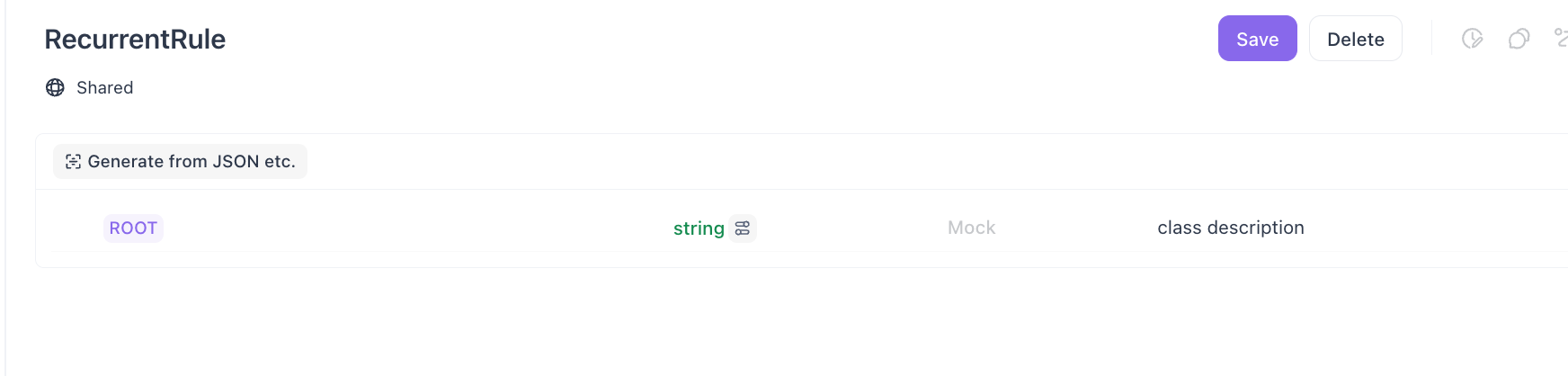Image resolution: width=1568 pixels, height=376 pixels.
Task: Click the vertical separator after Delete button
Action: tap(1431, 39)
